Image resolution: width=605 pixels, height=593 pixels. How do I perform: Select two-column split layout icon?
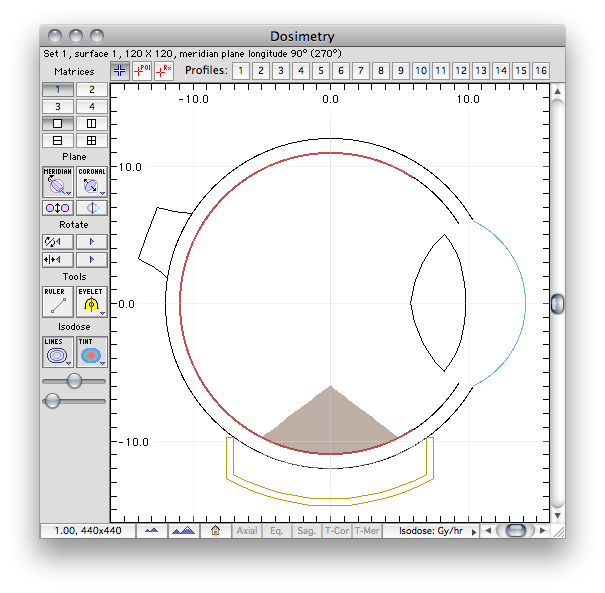(x=91, y=123)
